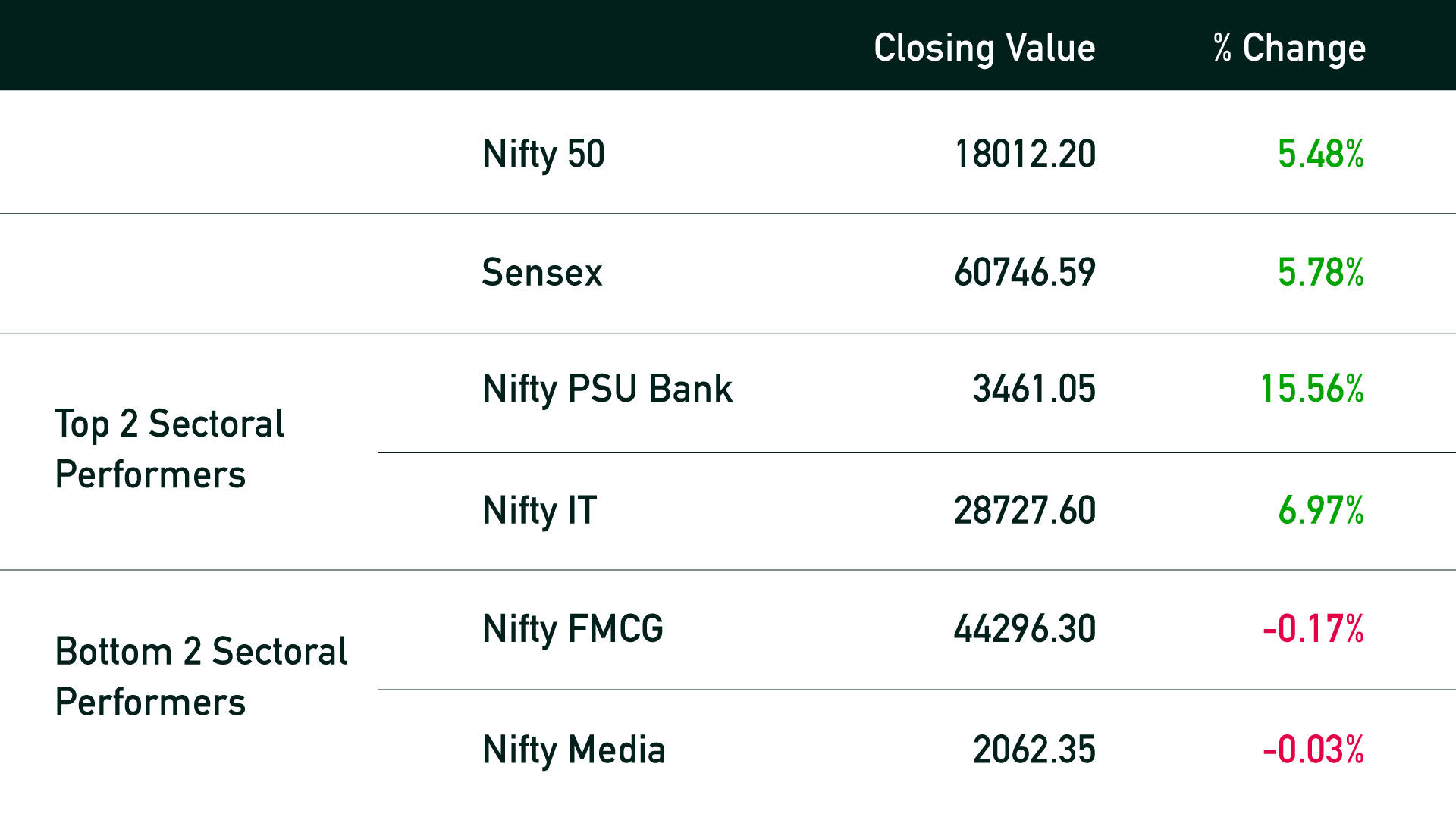Viewport: 1456px width, 817px height.
Task: Click the Nifty 50 index name
Action: point(544,155)
